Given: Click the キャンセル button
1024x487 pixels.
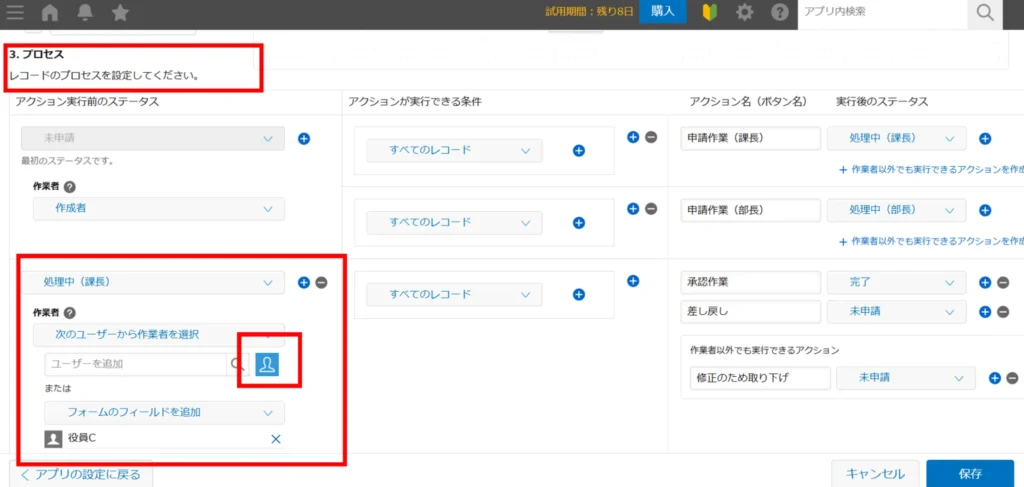Looking at the screenshot, I should click(875, 473).
